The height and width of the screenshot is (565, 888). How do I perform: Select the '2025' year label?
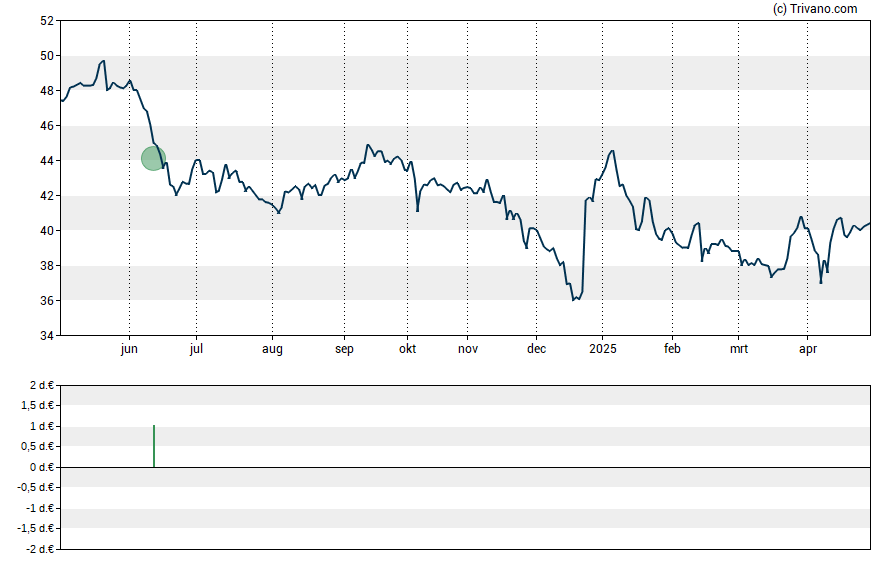pos(603,349)
